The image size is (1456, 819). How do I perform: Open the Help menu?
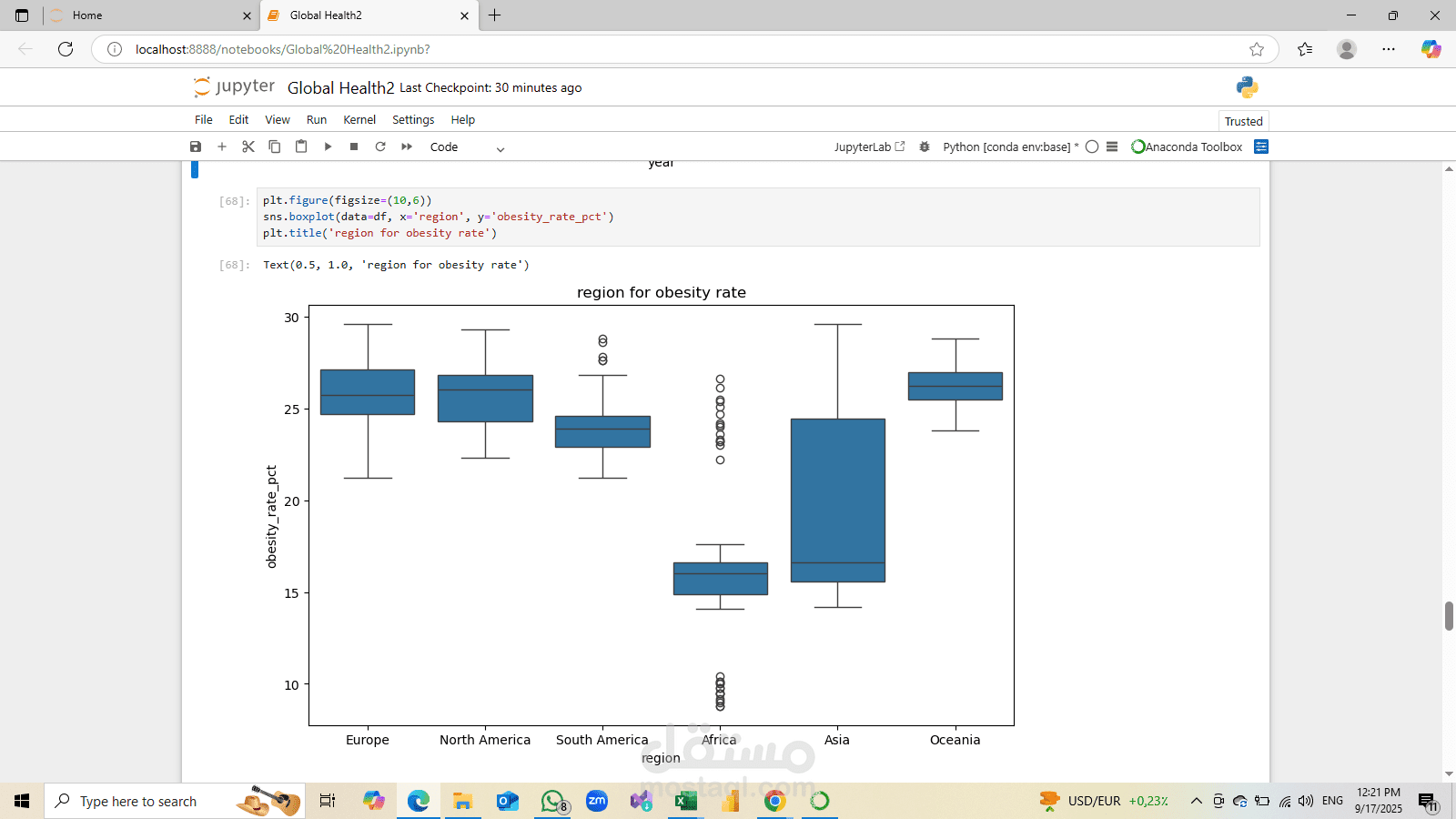463,119
